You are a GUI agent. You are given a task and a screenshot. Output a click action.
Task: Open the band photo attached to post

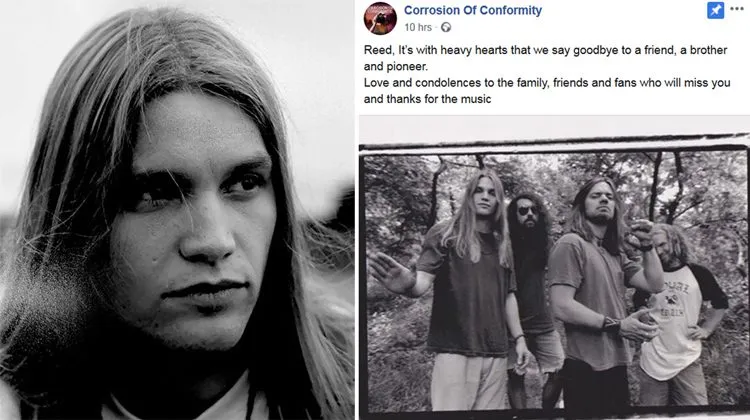554,277
